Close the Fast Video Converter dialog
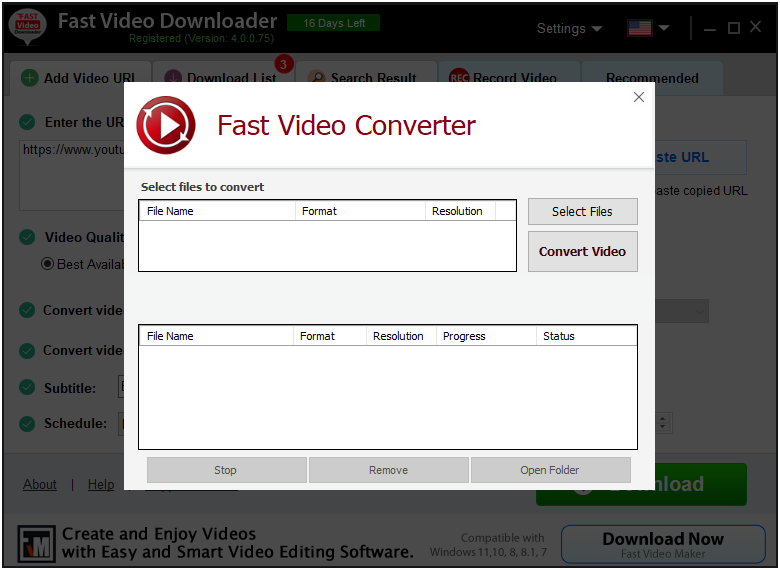This screenshot has height=570, width=780. pos(639,97)
